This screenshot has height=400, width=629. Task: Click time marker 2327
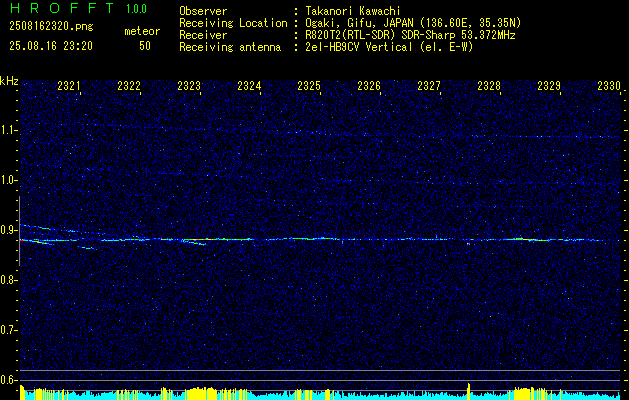(x=429, y=85)
